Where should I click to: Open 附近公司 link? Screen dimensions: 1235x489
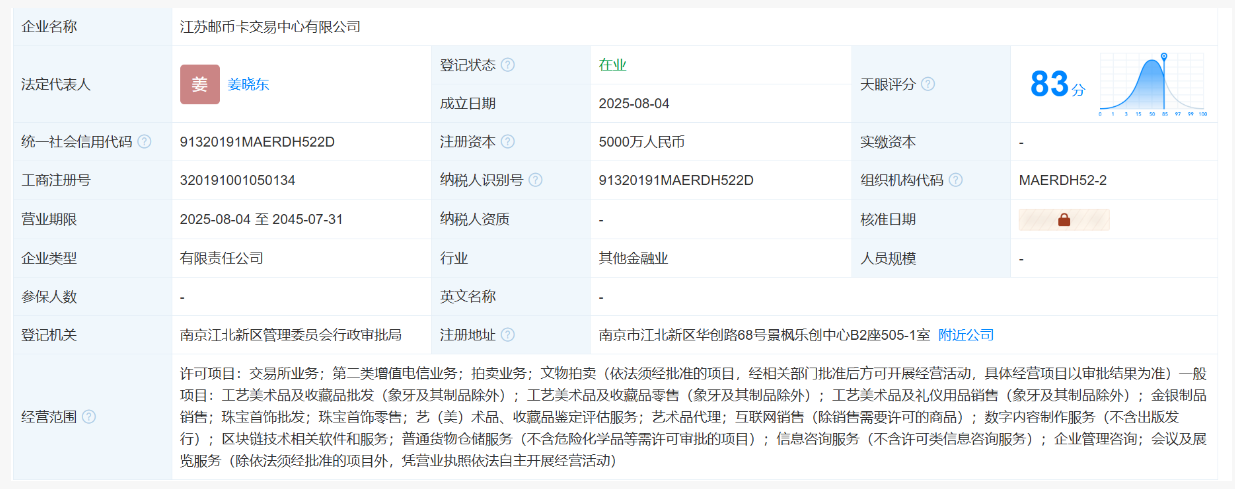(966, 335)
